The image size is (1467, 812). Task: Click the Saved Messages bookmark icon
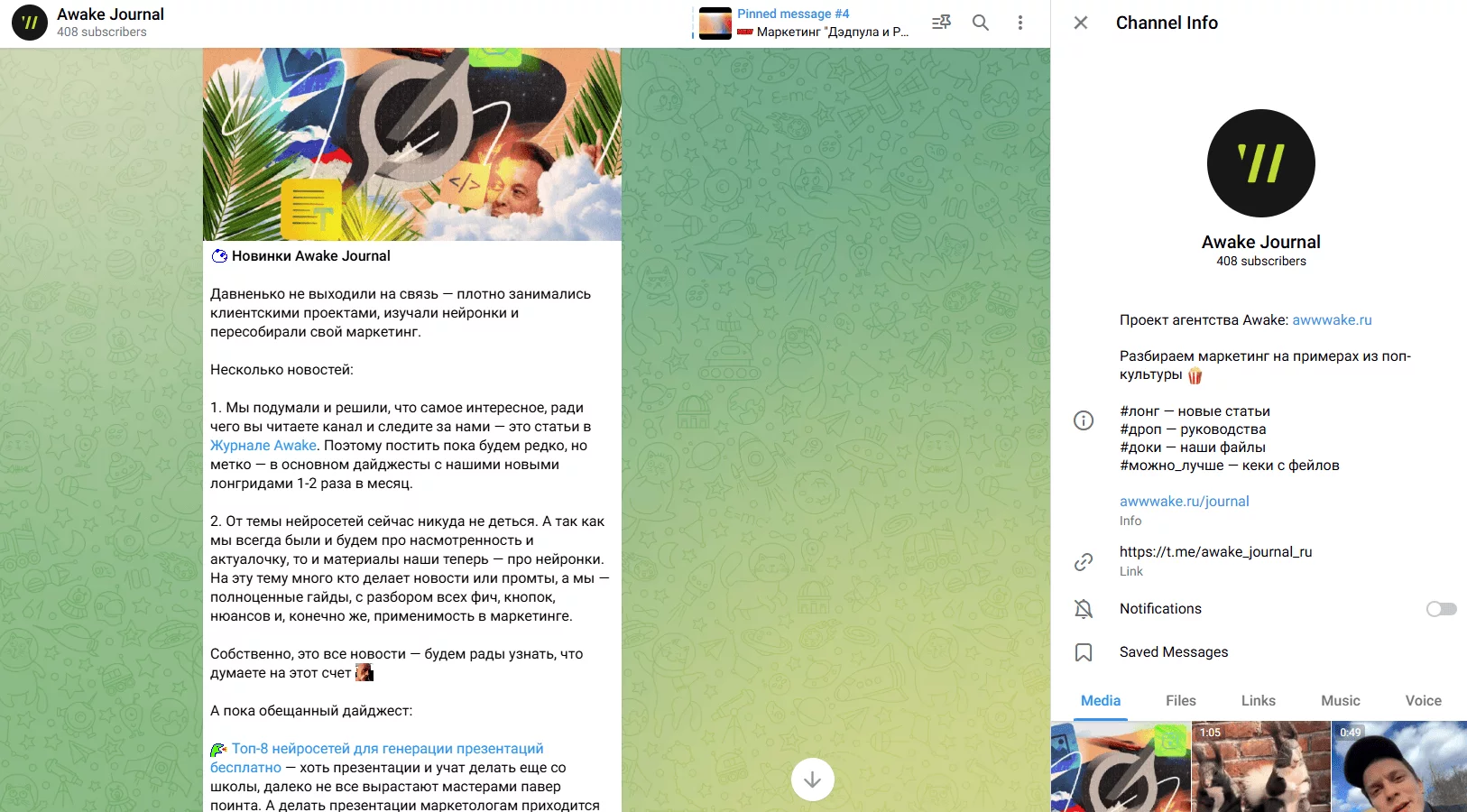[x=1084, y=652]
